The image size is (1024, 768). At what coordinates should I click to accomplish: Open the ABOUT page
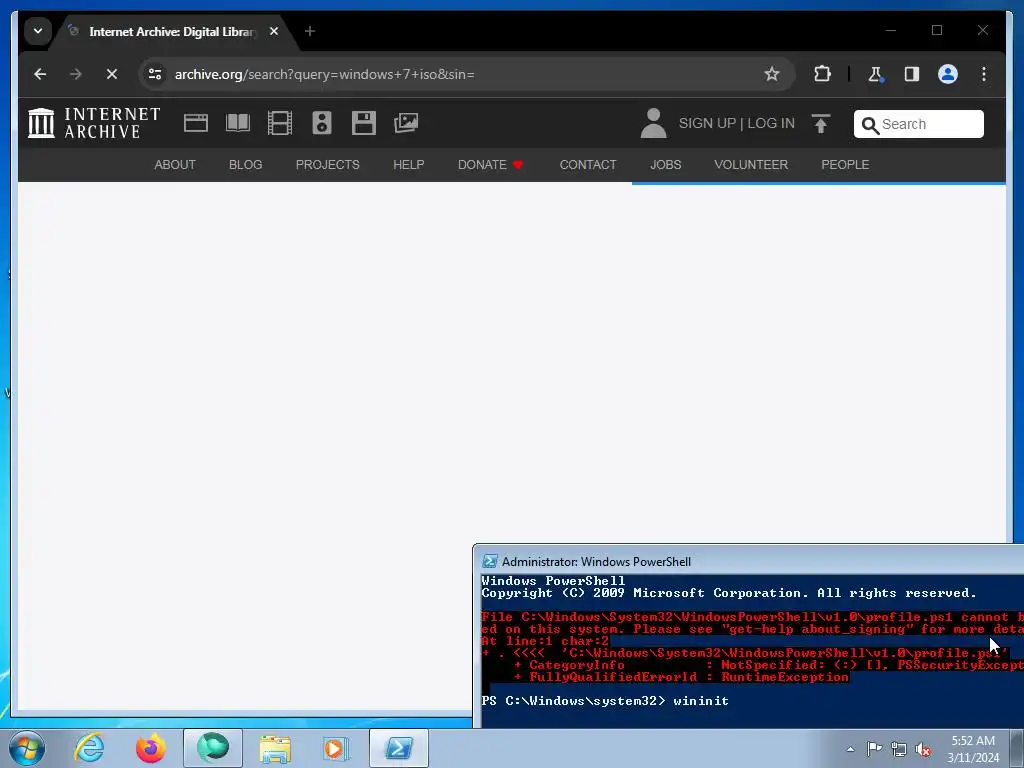click(175, 165)
